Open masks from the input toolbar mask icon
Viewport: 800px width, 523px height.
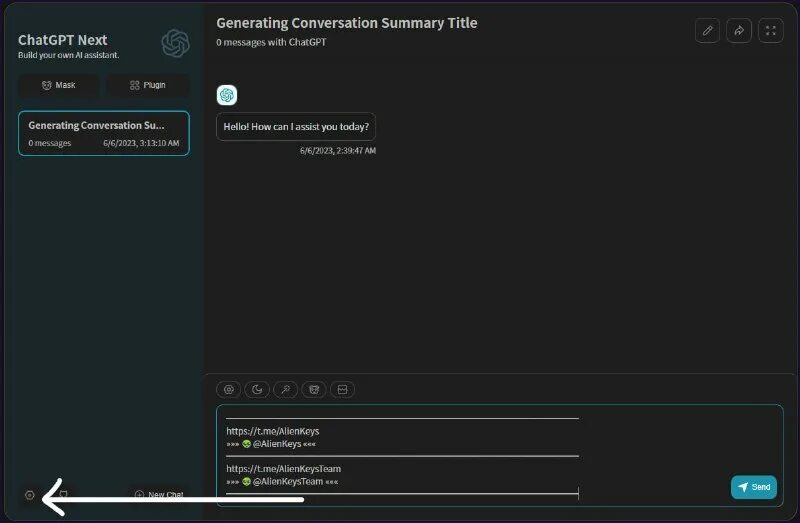(x=314, y=390)
